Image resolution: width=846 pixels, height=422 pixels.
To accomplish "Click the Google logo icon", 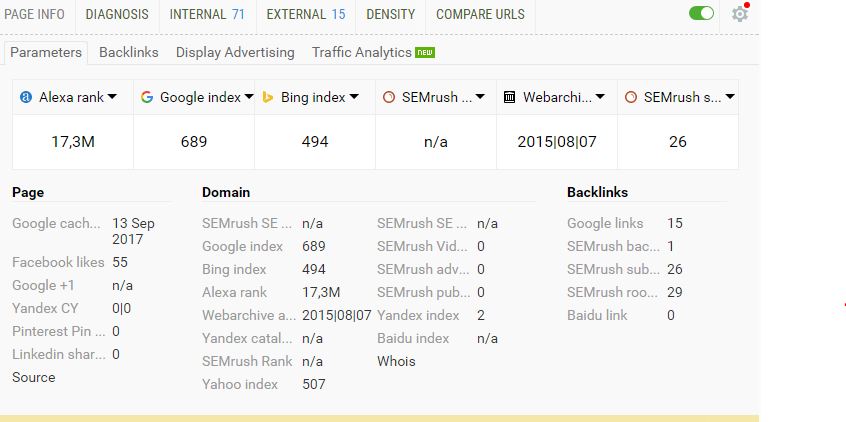I will pyautogui.click(x=147, y=97).
